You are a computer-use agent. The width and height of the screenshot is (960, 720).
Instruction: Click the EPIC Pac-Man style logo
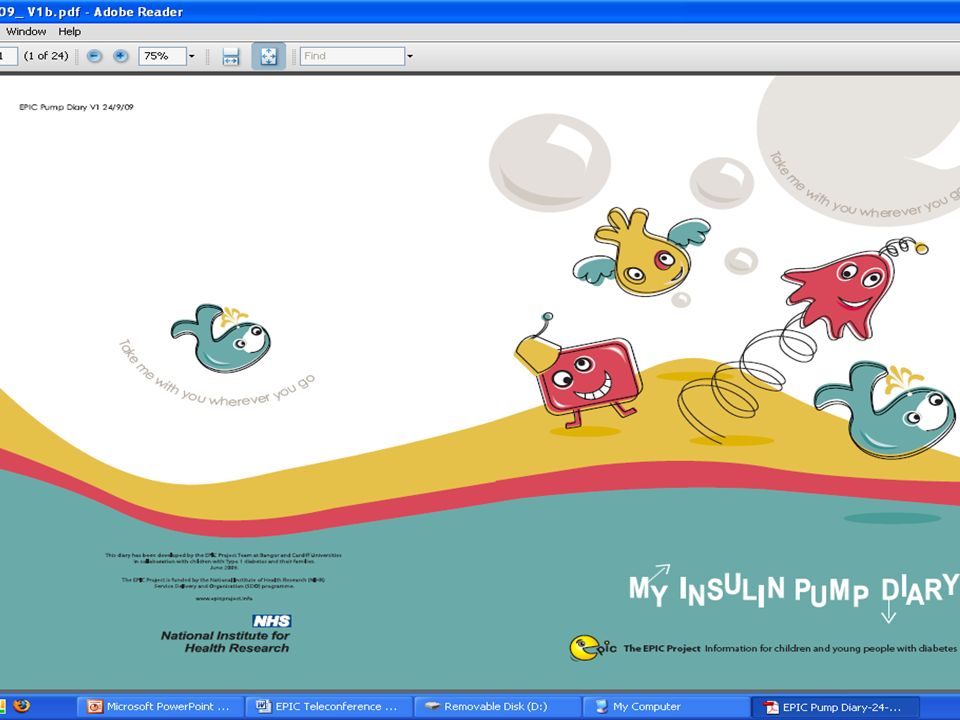[x=592, y=648]
